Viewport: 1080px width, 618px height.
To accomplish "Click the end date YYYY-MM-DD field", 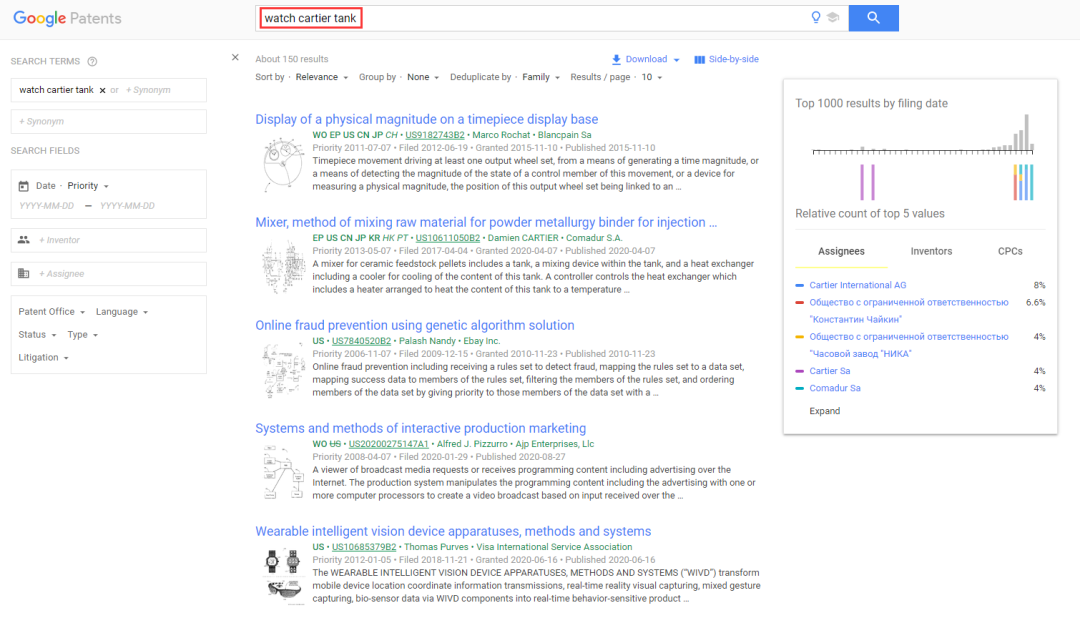I will pos(127,206).
